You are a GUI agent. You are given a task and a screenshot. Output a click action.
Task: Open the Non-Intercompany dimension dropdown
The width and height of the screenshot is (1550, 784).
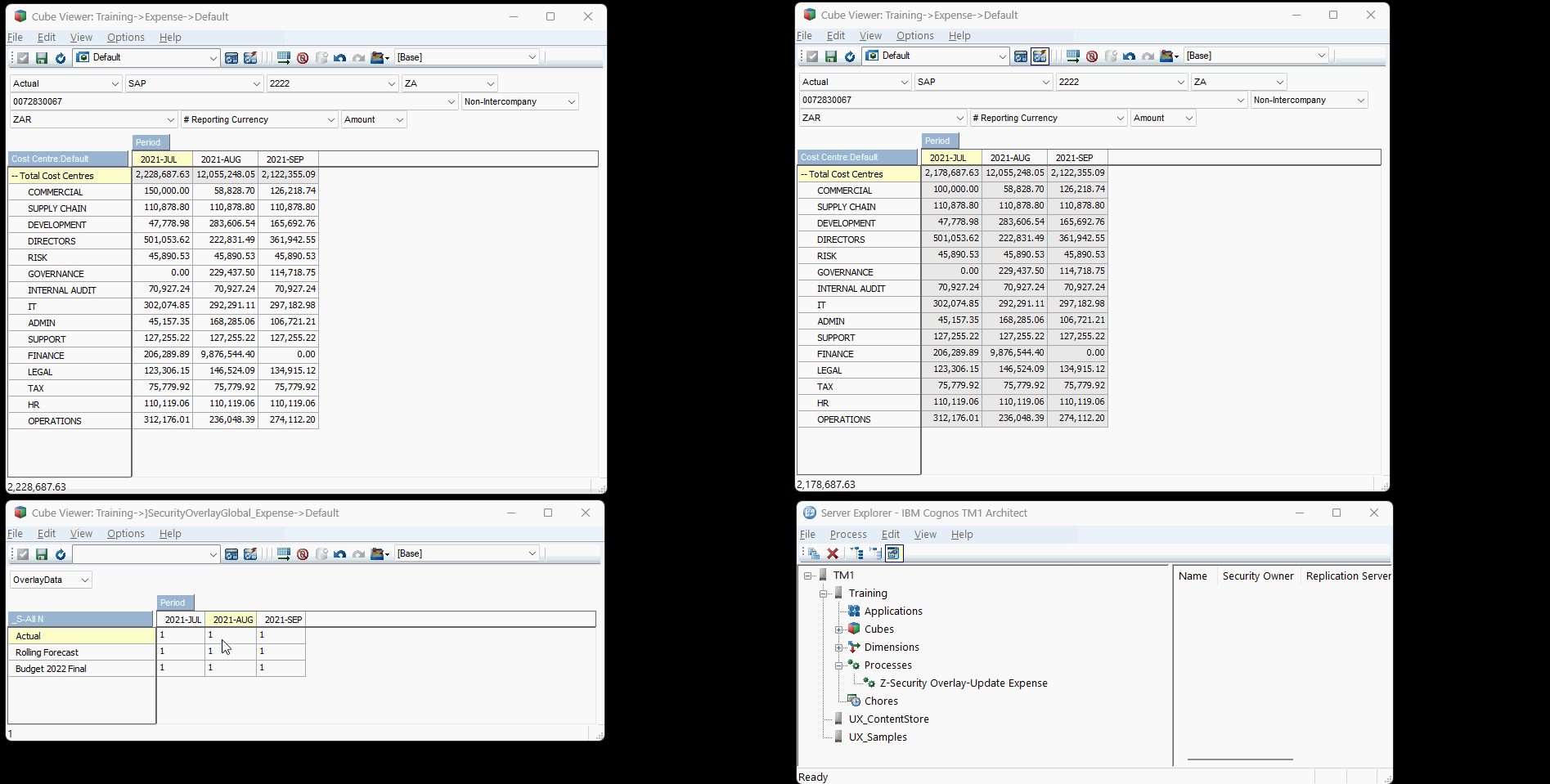point(519,101)
